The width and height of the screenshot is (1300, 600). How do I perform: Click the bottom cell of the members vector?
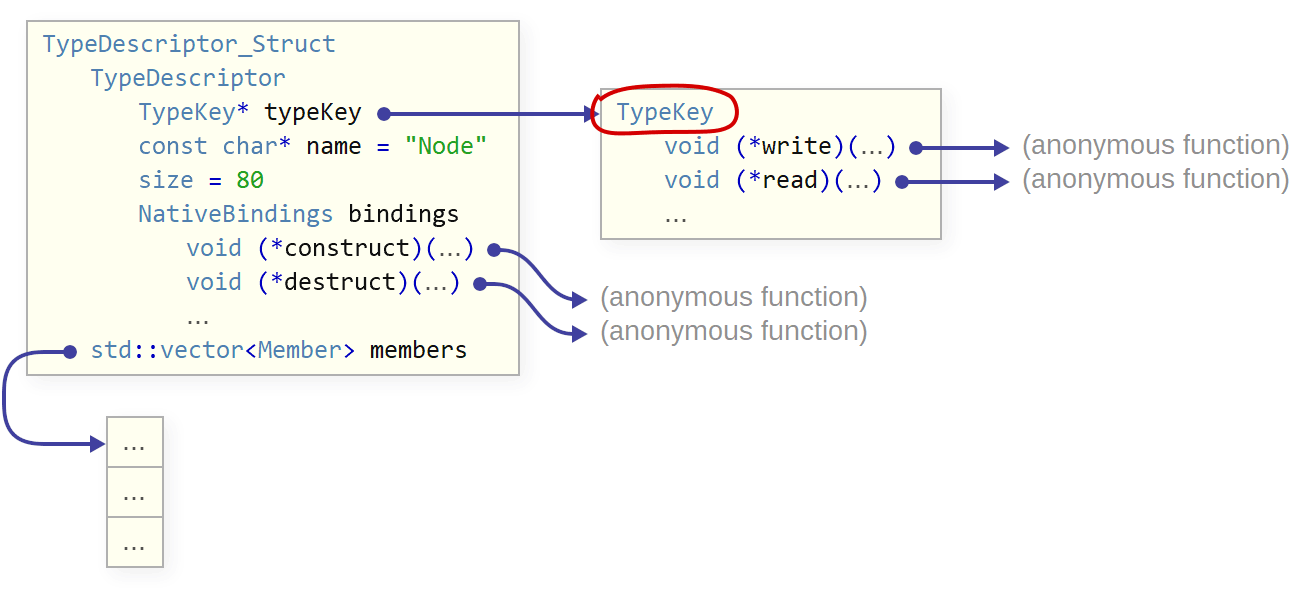[134, 543]
